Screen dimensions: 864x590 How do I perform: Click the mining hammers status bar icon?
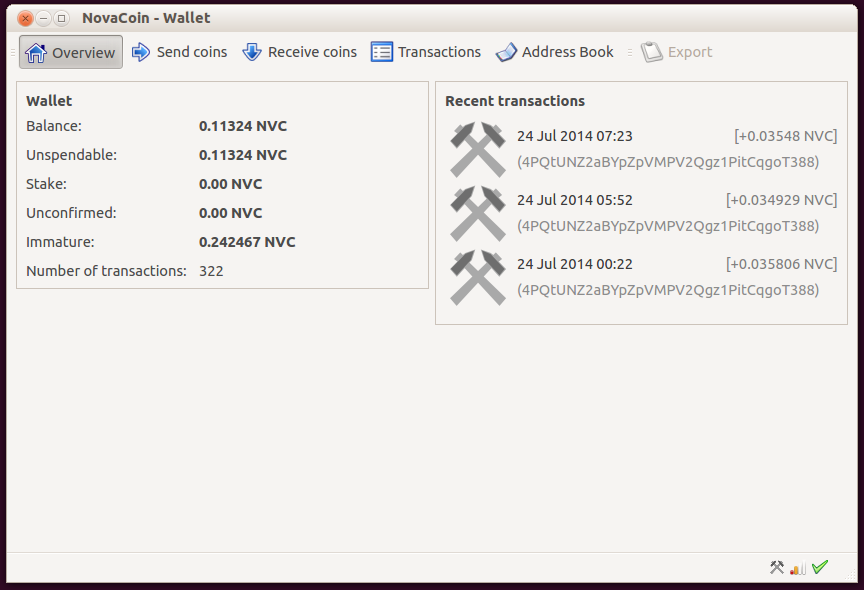pyautogui.click(x=777, y=567)
